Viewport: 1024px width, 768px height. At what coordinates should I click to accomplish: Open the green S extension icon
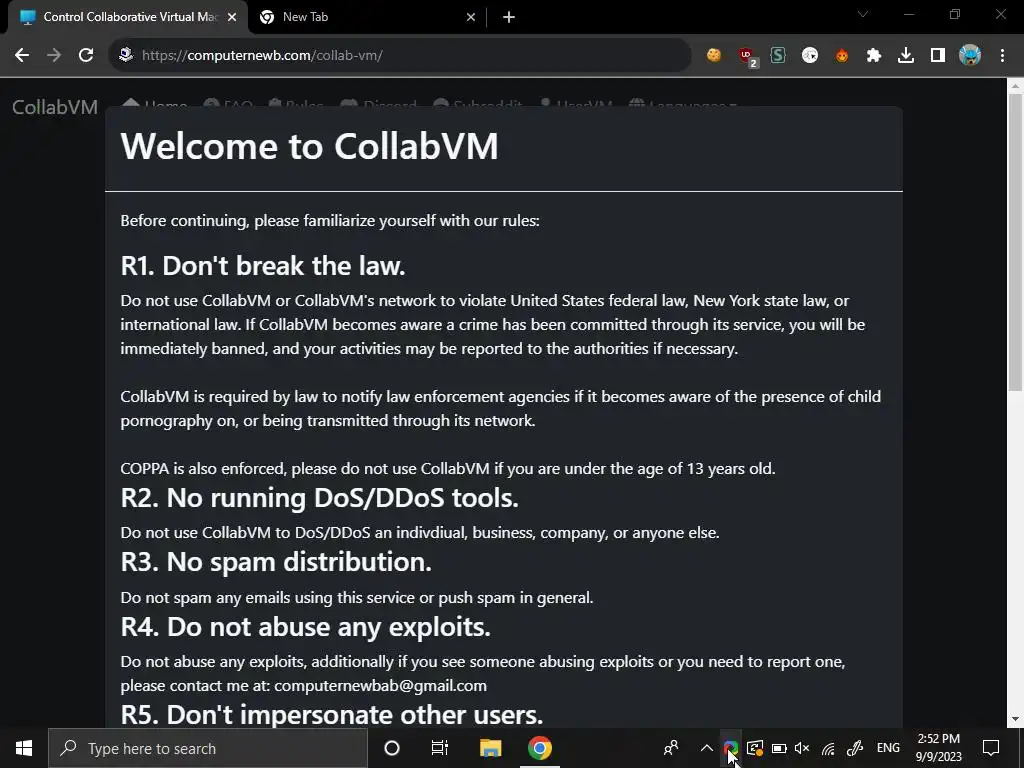click(778, 56)
